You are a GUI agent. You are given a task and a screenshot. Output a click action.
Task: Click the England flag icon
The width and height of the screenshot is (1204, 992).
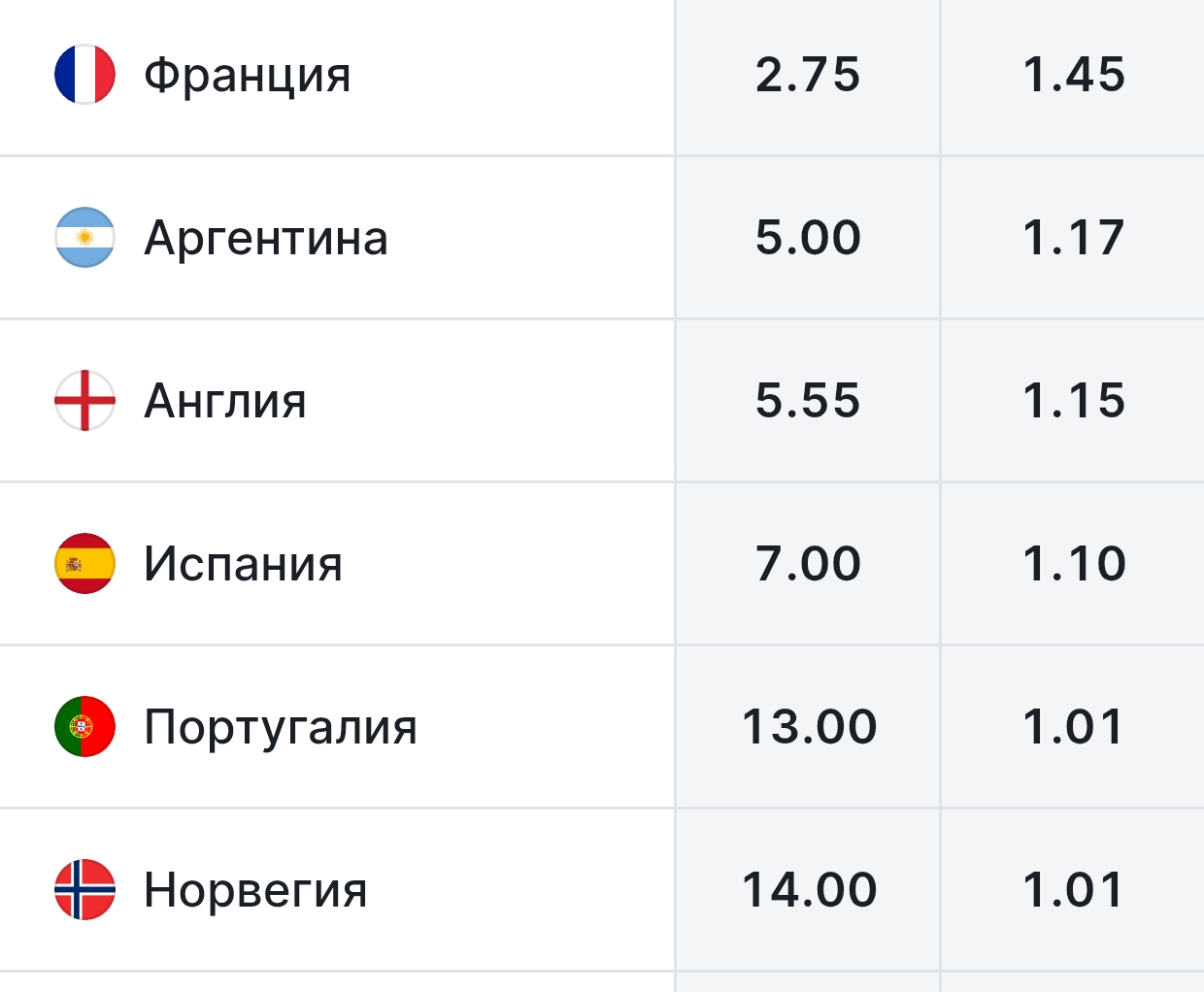coord(84,400)
